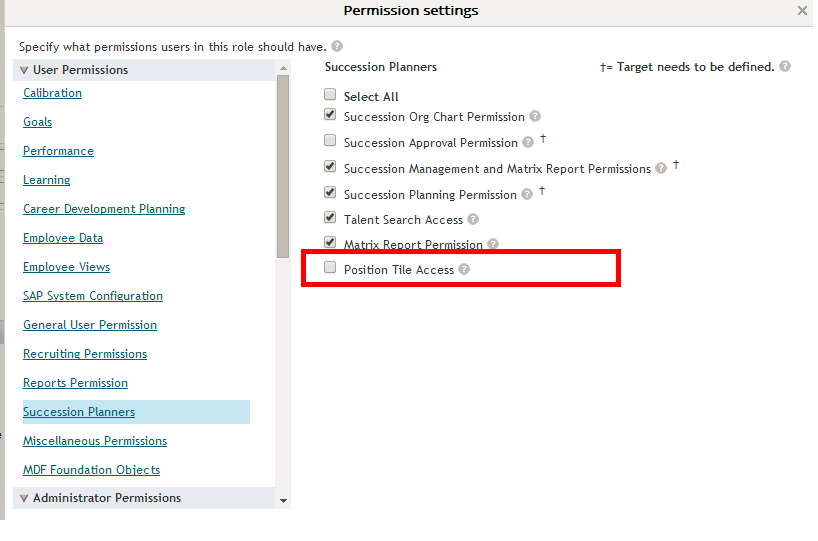Click help icon next to Succession Org Chart Permission
This screenshot has width=818, height=541.
535,116
